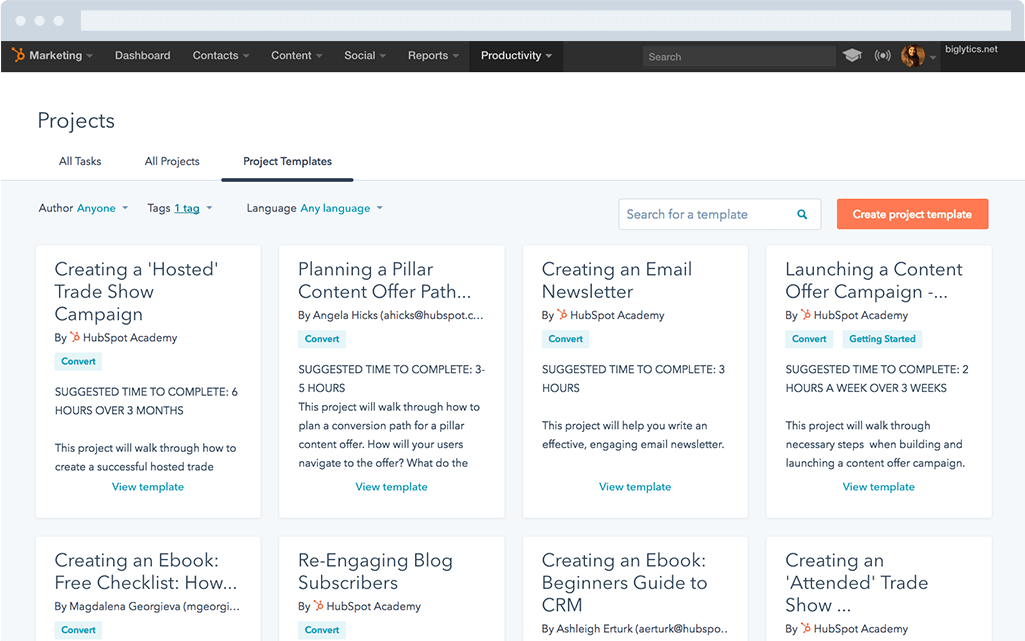Focus the top navbar Search field

[738, 57]
